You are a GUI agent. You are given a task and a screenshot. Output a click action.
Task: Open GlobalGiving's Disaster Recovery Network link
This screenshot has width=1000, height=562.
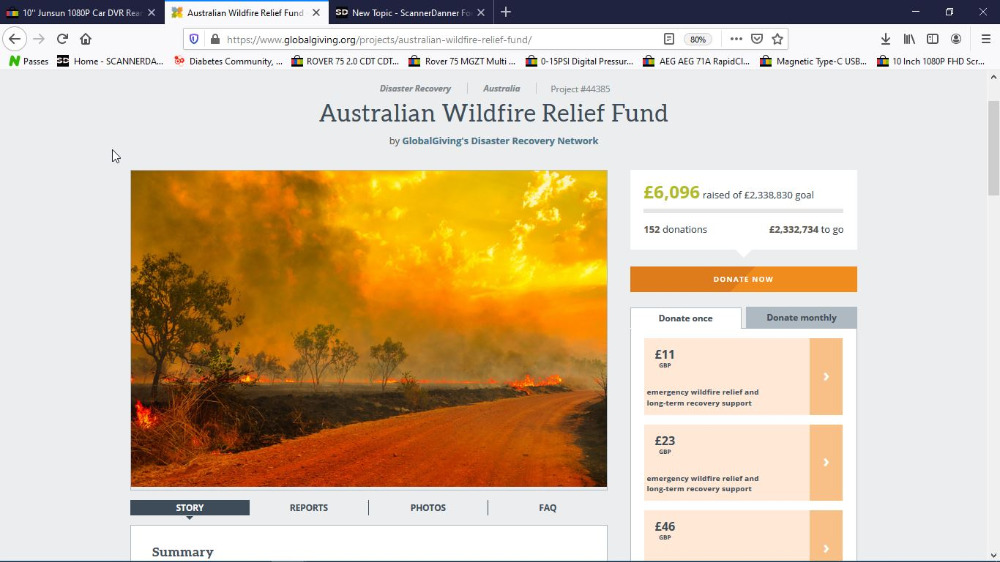coord(500,141)
